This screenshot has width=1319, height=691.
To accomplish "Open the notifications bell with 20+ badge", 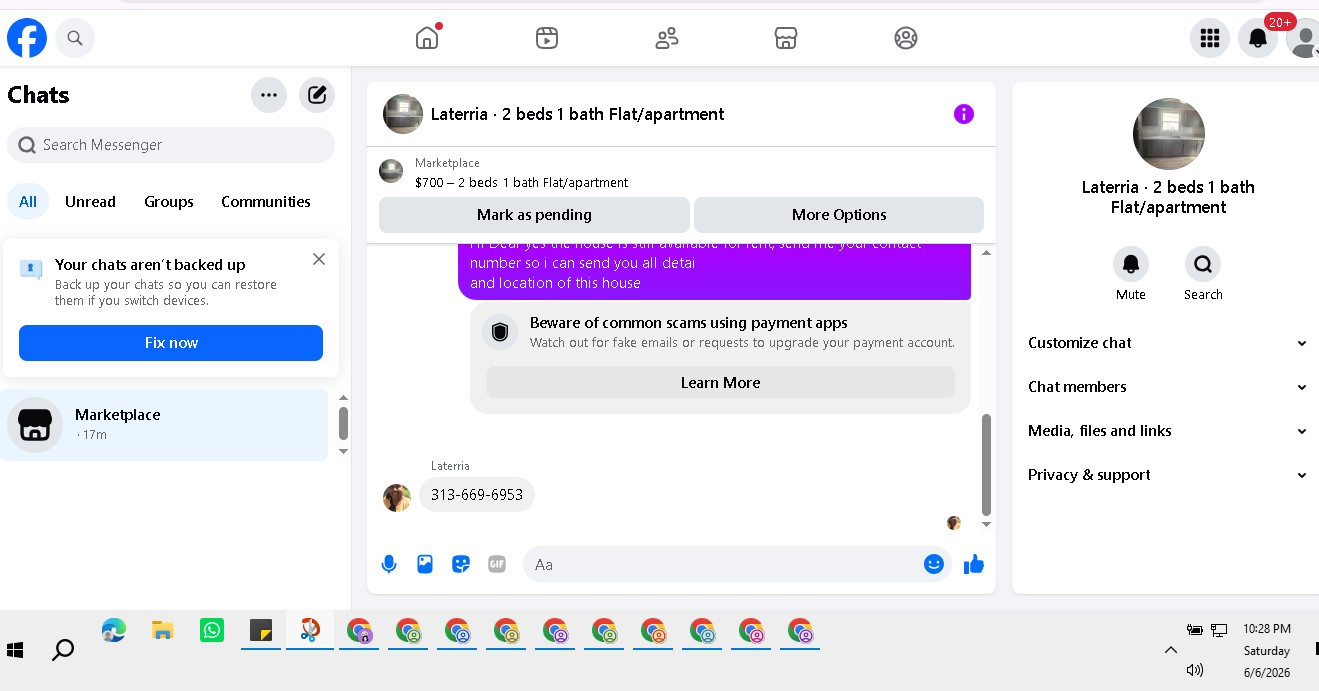I will 1258,39.
